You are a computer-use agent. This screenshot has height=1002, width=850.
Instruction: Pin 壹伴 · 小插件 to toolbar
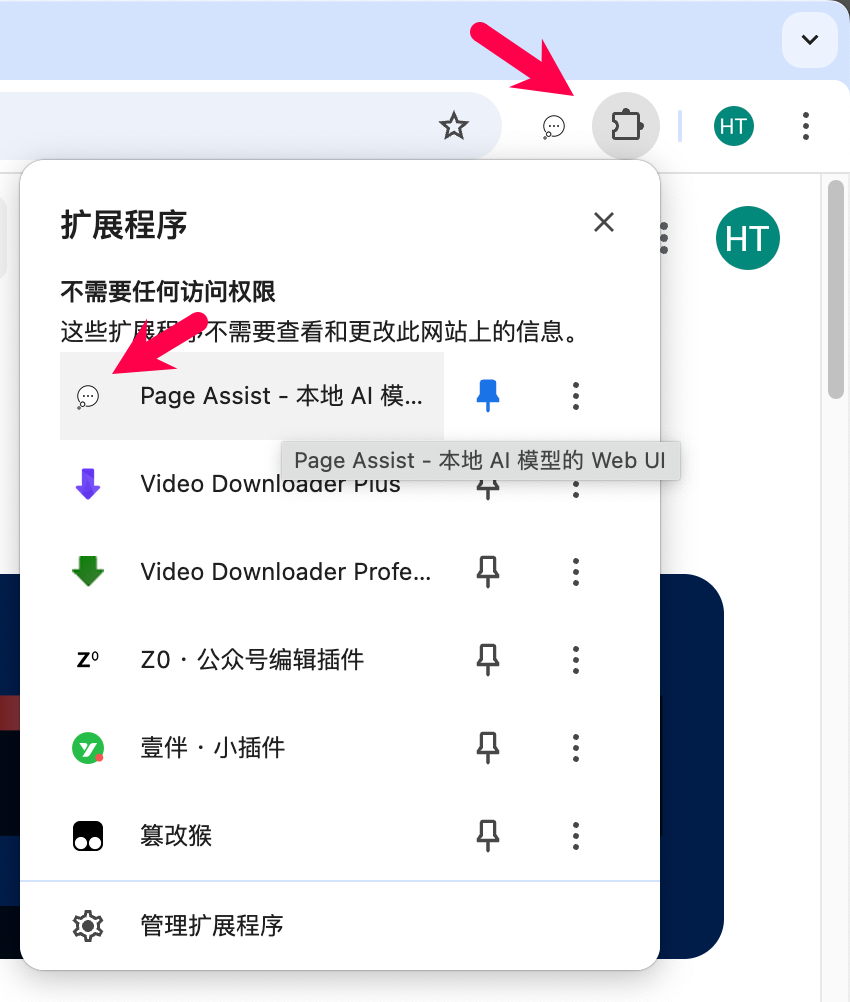coord(488,748)
